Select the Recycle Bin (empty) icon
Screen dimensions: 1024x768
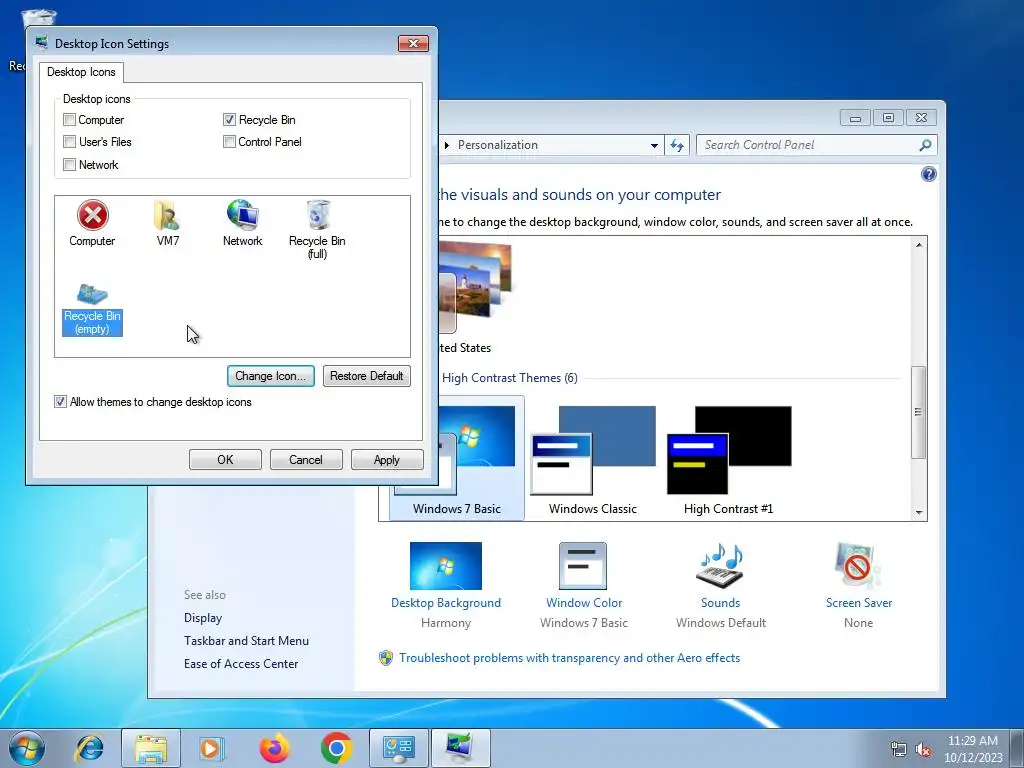click(x=92, y=310)
